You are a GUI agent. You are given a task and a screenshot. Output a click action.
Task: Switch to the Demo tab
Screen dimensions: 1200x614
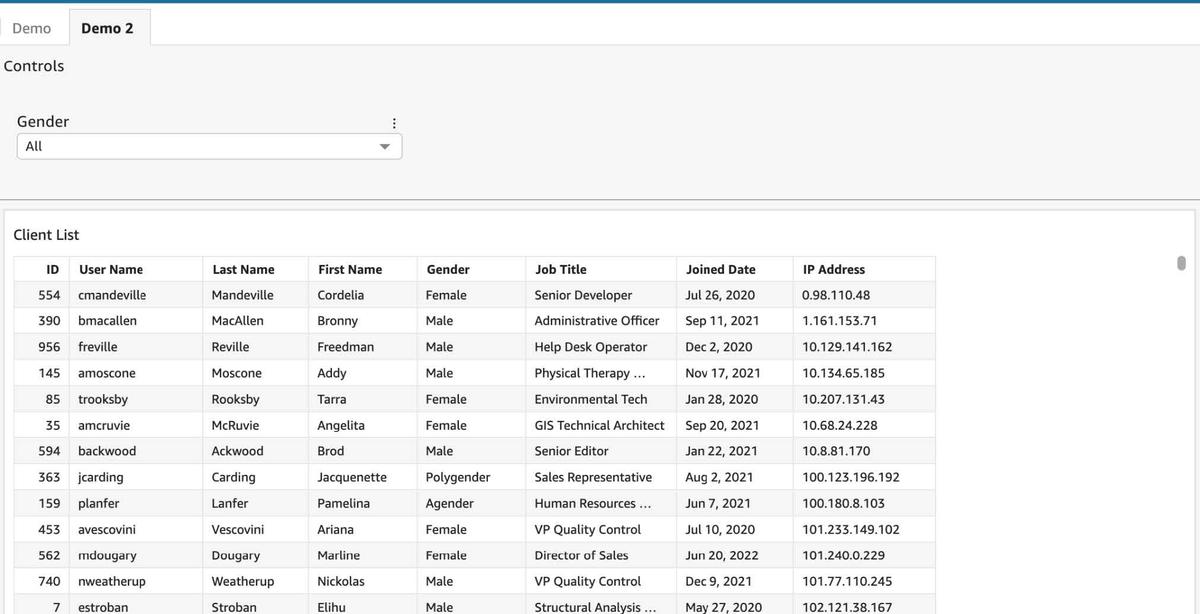(32, 28)
